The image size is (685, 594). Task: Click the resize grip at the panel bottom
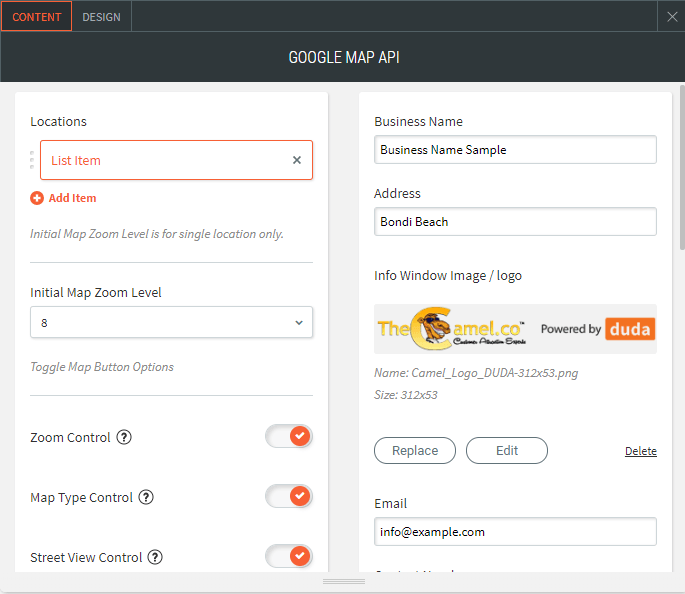click(343, 581)
